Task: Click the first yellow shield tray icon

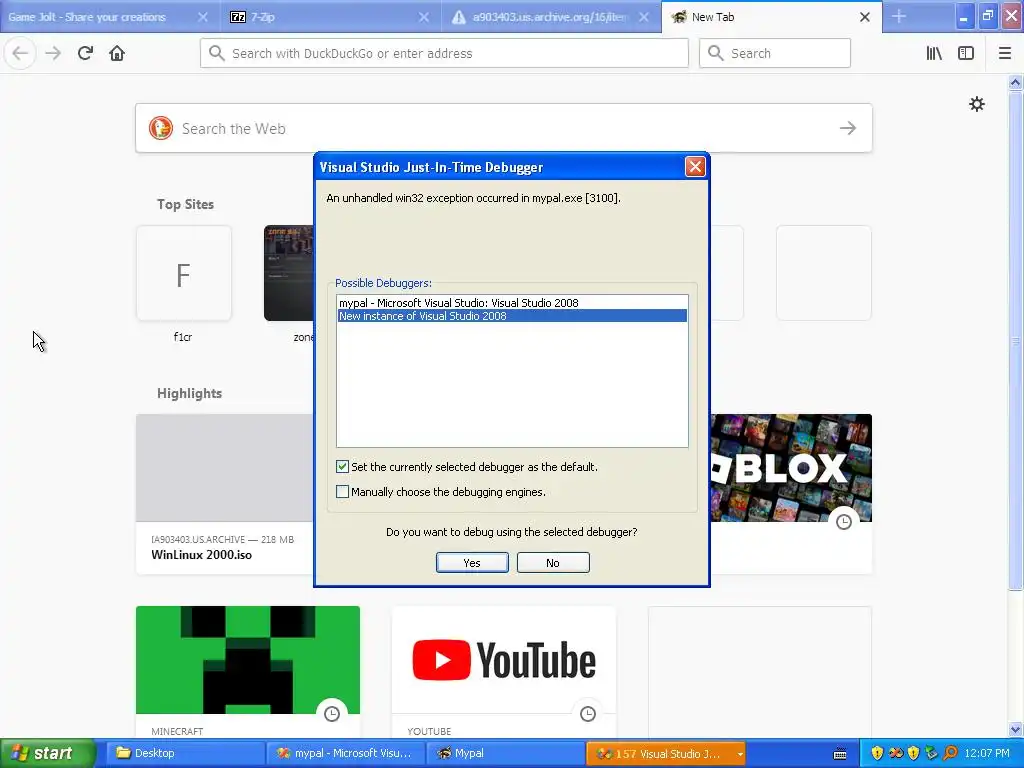Action: coord(877,753)
